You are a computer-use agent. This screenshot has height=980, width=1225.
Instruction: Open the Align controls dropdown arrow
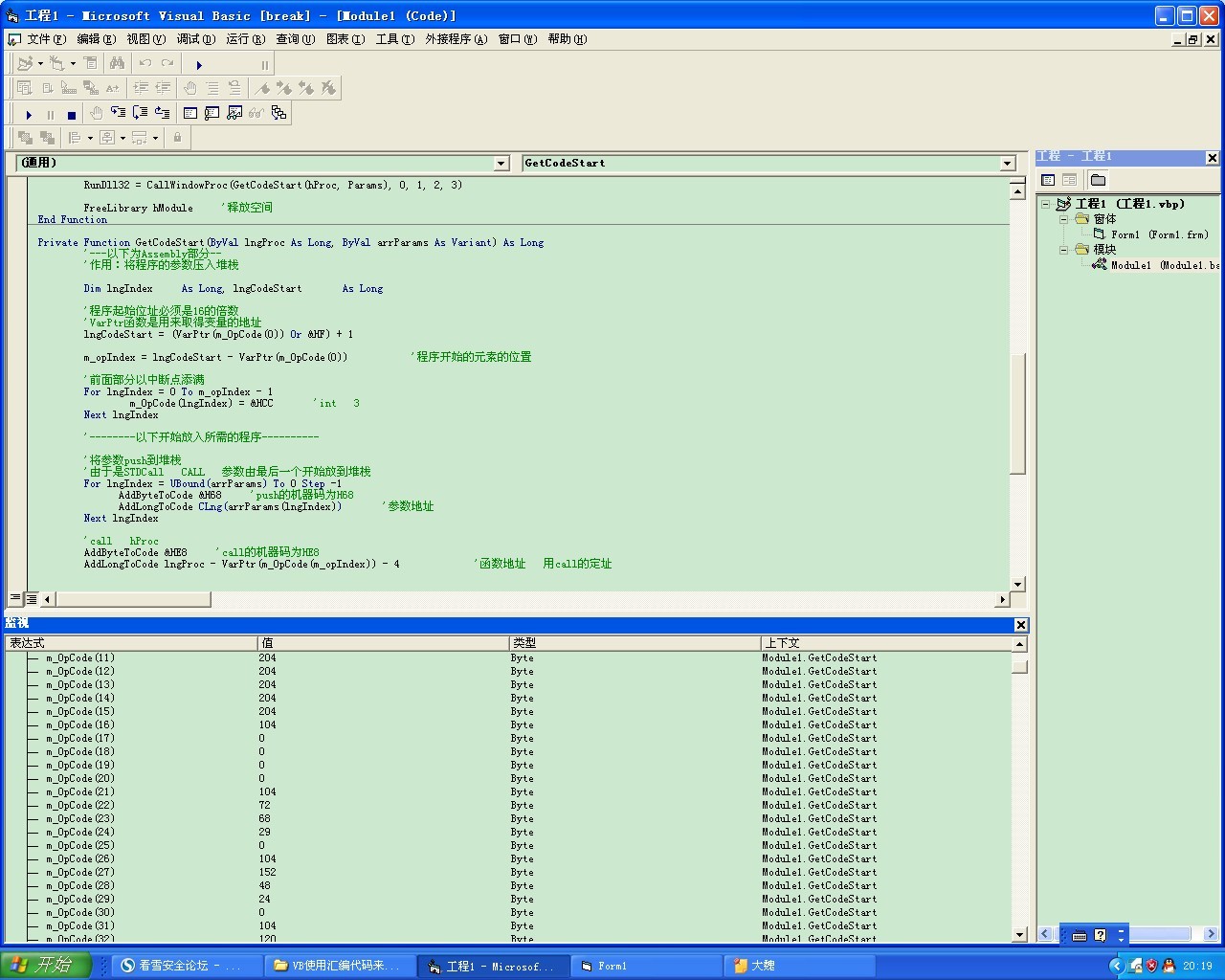pos(90,138)
